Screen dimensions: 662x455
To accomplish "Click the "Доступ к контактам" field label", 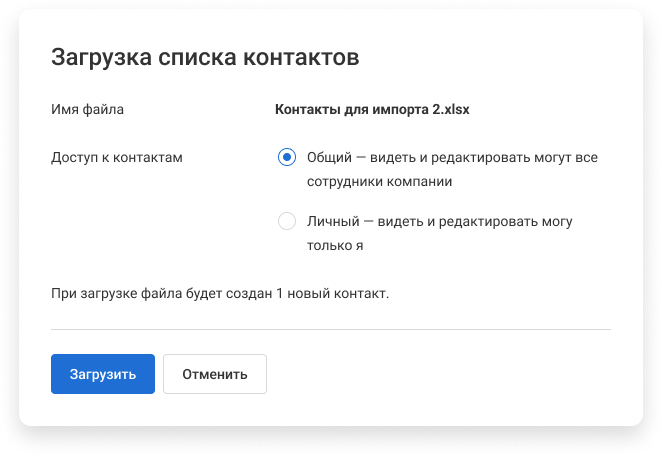I will (x=117, y=158).
